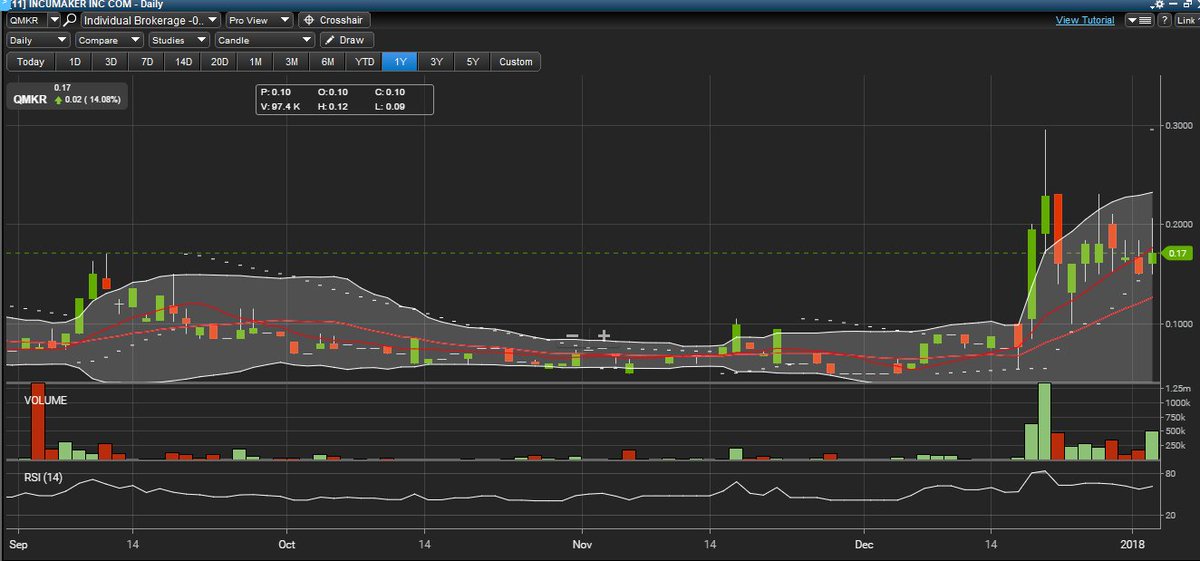Click the 0.3000 price axis label
This screenshot has width=1200, height=561.
pyautogui.click(x=1180, y=126)
